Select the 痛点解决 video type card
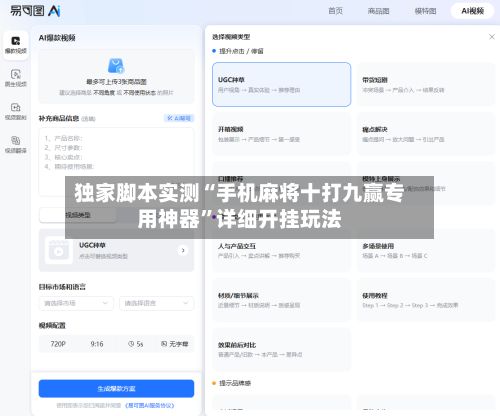 (x=426, y=134)
